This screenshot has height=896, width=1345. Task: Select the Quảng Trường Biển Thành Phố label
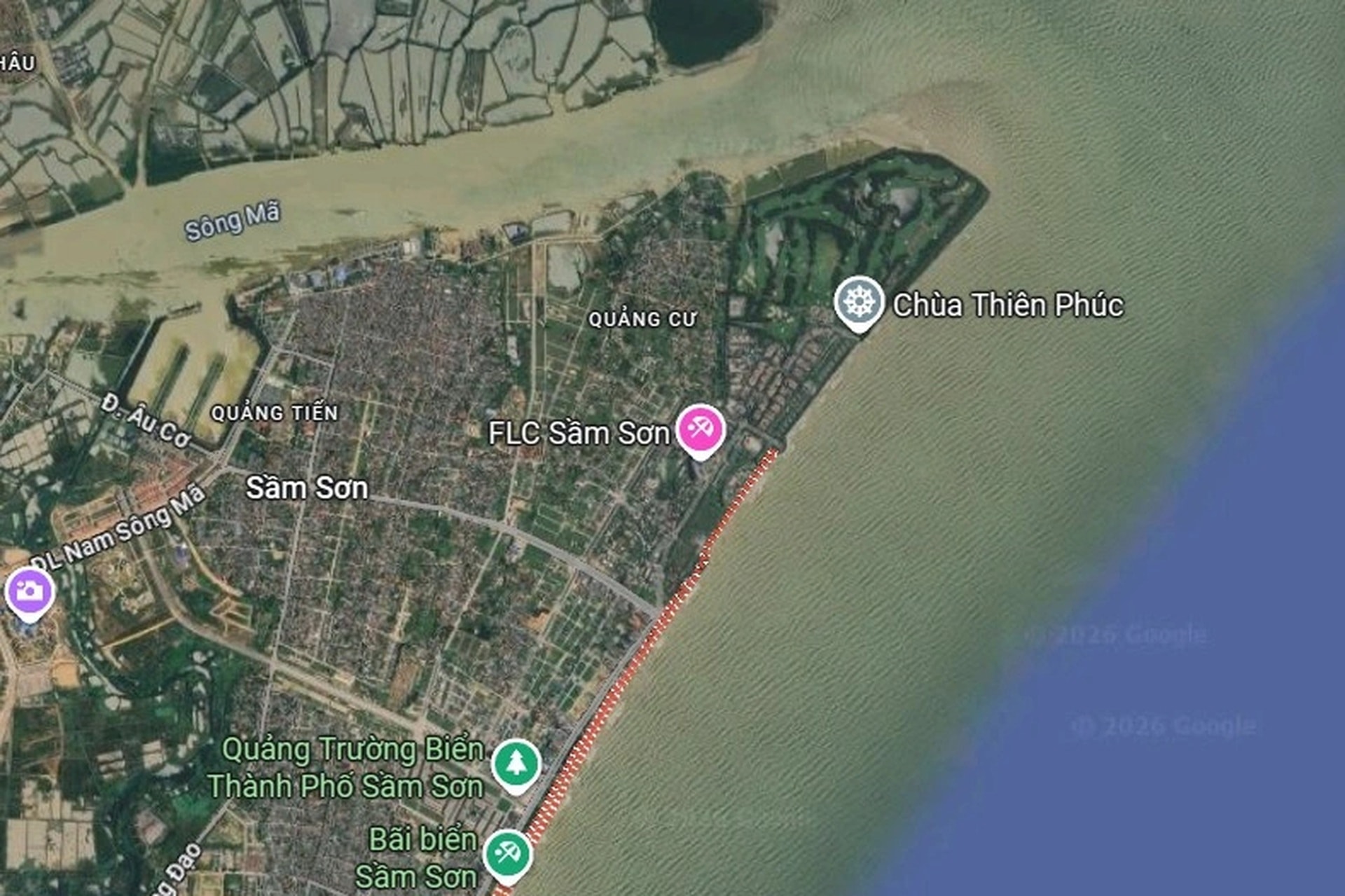[346, 768]
